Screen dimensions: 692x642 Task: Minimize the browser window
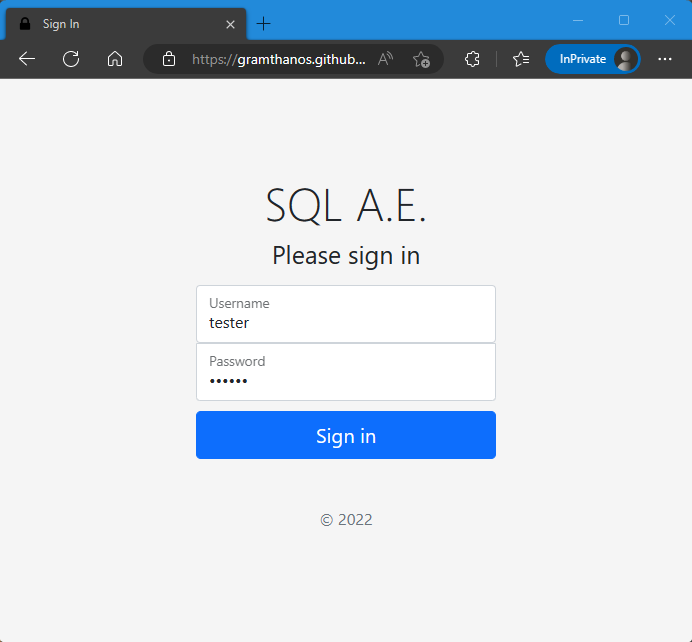click(578, 20)
